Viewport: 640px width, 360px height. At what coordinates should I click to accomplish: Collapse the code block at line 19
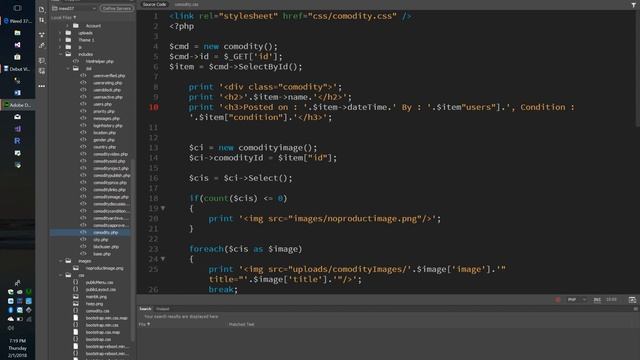tap(163, 208)
